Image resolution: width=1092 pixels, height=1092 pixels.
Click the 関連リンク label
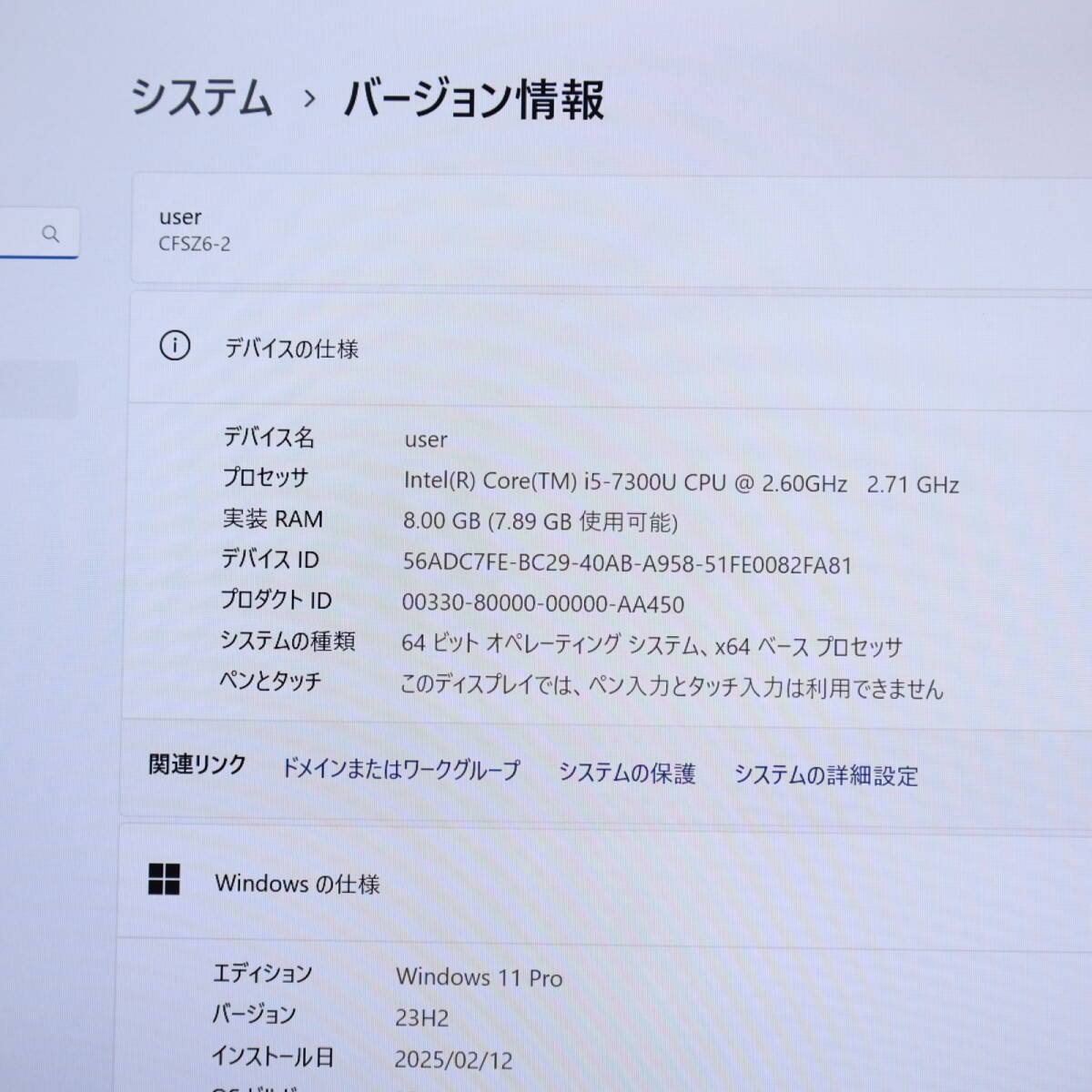point(197,765)
